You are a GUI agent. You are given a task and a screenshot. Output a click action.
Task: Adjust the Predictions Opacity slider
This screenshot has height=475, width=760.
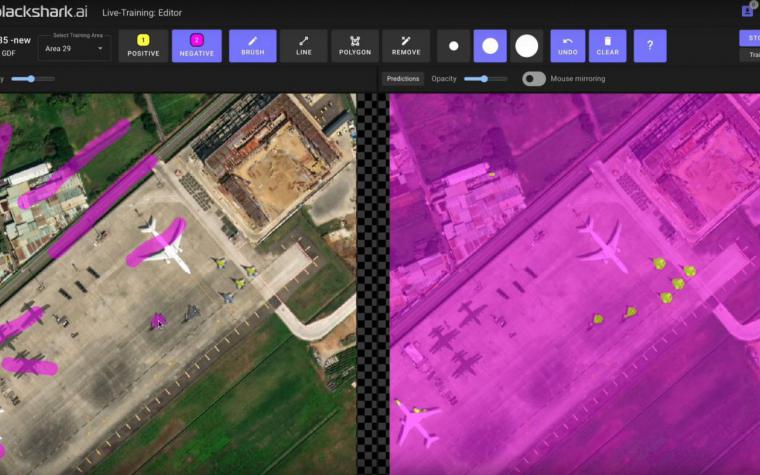point(485,79)
